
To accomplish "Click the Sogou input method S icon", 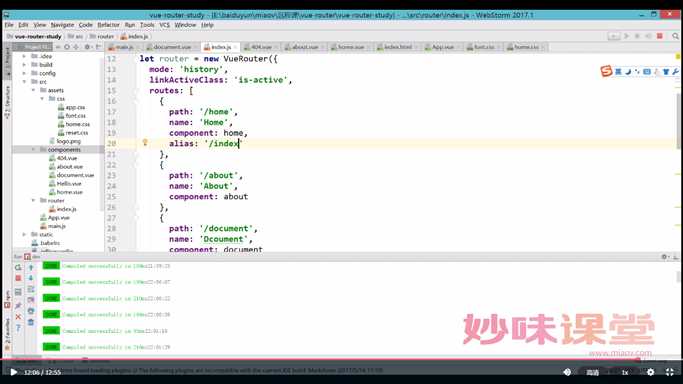I will tap(606, 71).
